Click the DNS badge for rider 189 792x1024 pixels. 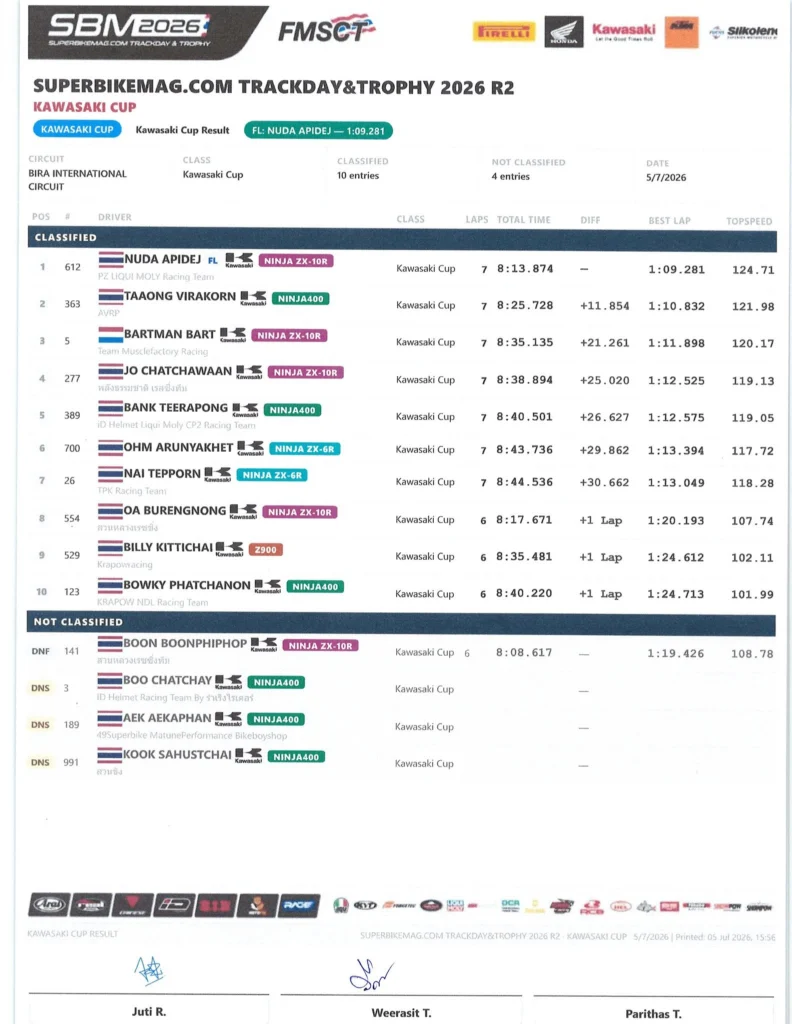40,725
